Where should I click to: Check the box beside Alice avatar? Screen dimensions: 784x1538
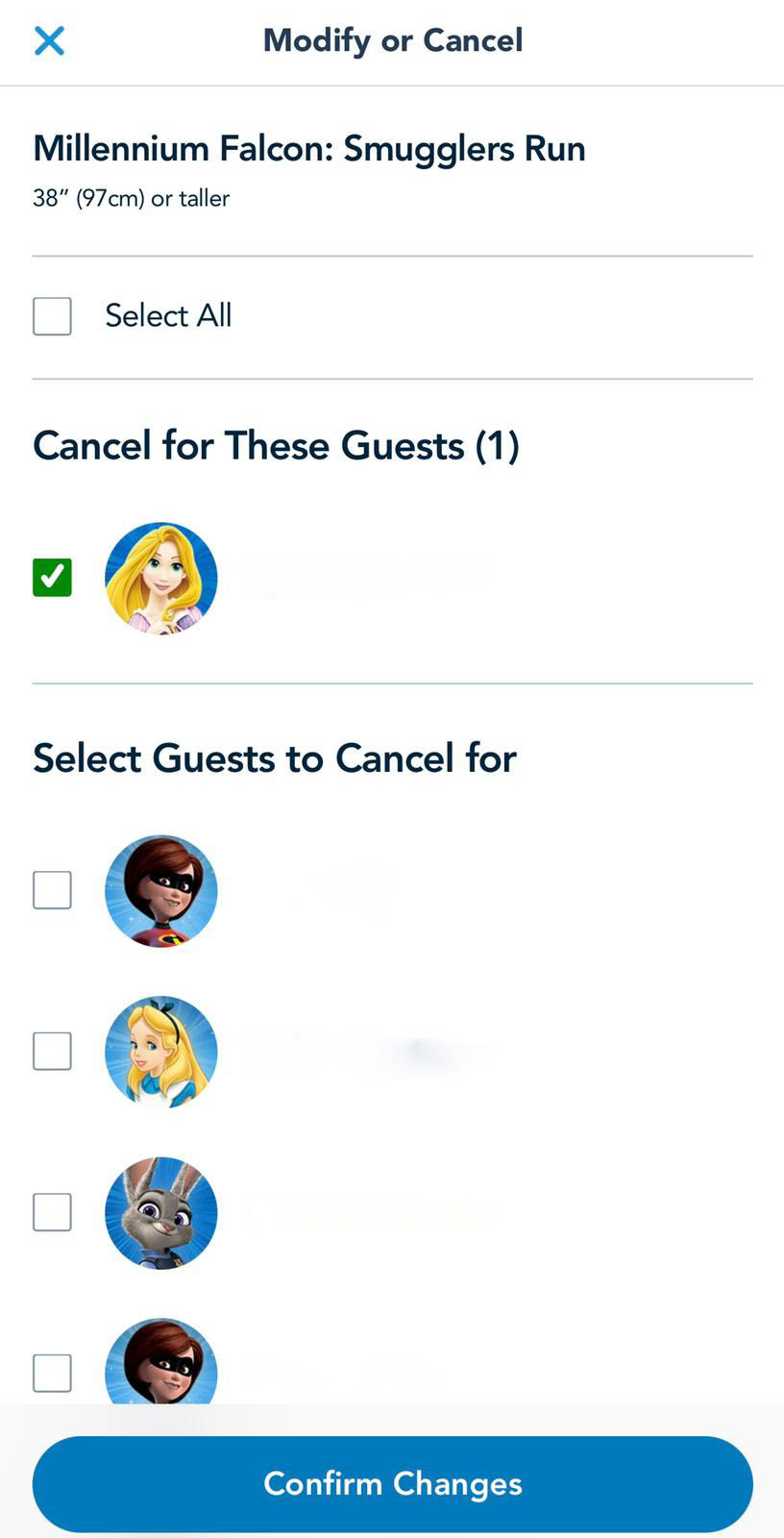click(x=53, y=1052)
